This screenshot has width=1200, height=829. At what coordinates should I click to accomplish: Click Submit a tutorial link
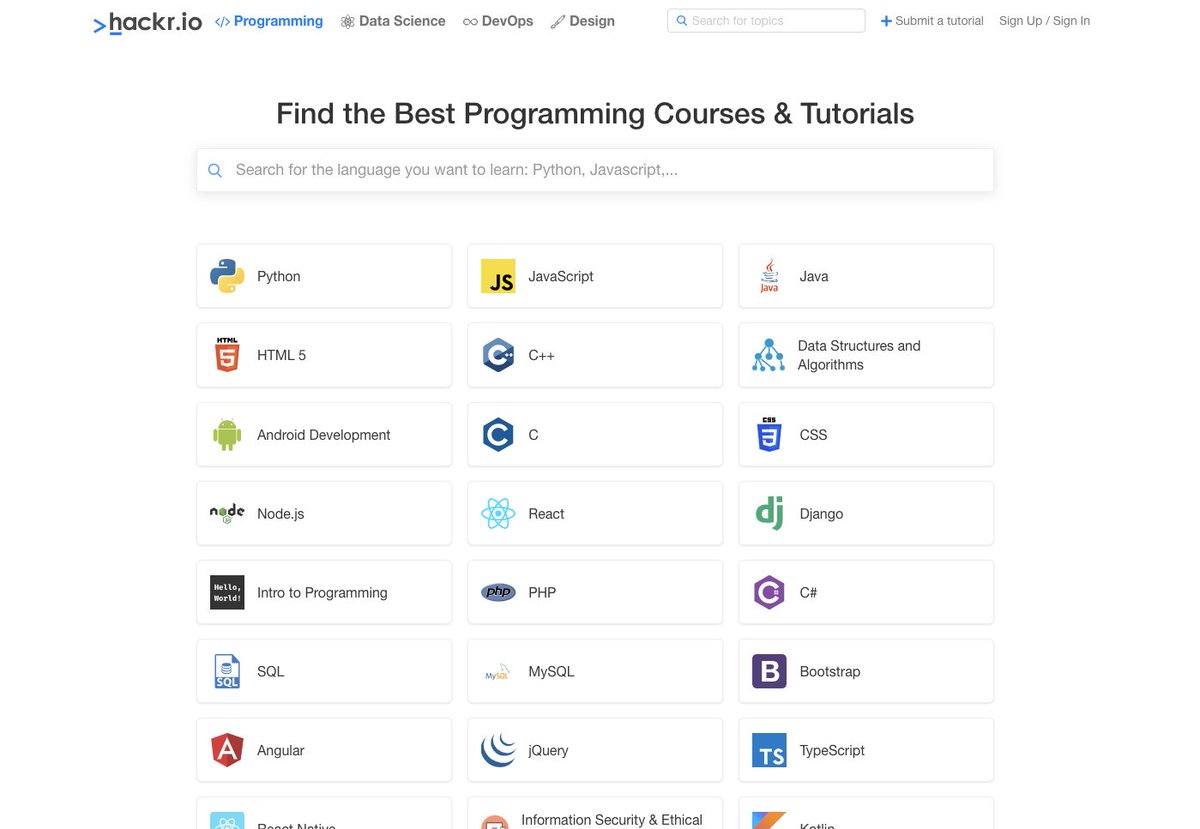[932, 21]
